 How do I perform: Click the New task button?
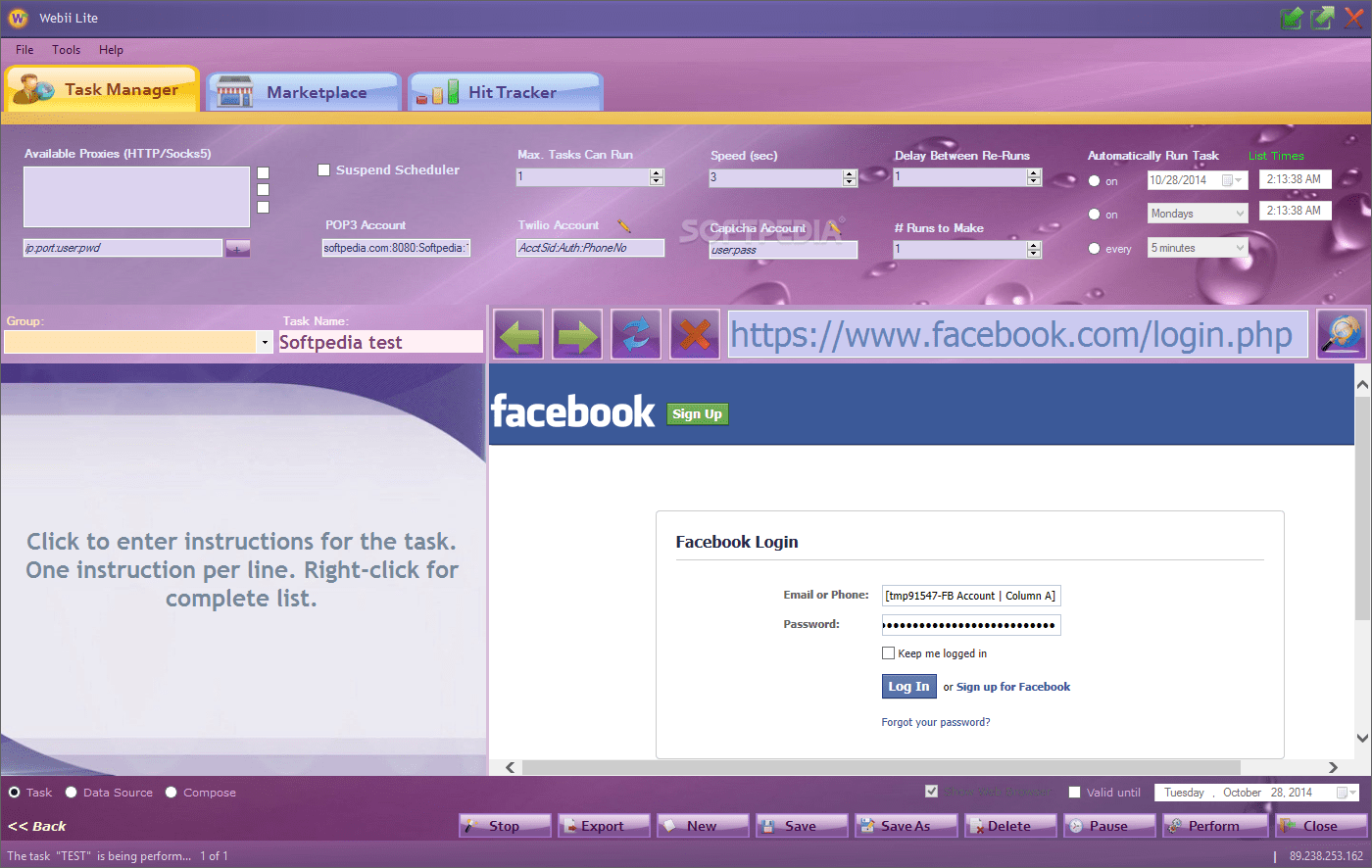703,826
